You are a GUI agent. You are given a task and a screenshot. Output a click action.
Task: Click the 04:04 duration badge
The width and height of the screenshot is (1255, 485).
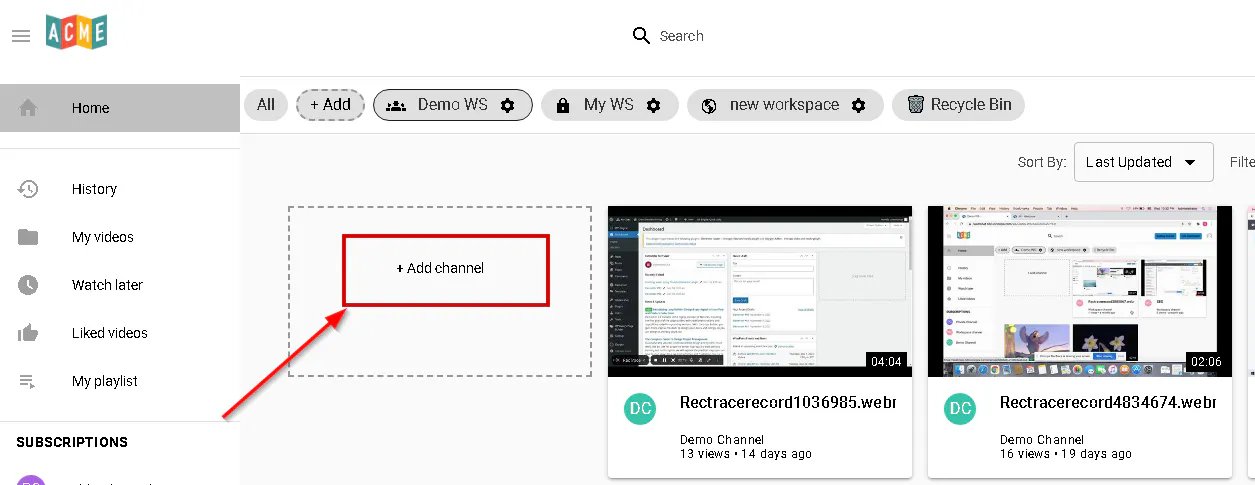pos(887,361)
